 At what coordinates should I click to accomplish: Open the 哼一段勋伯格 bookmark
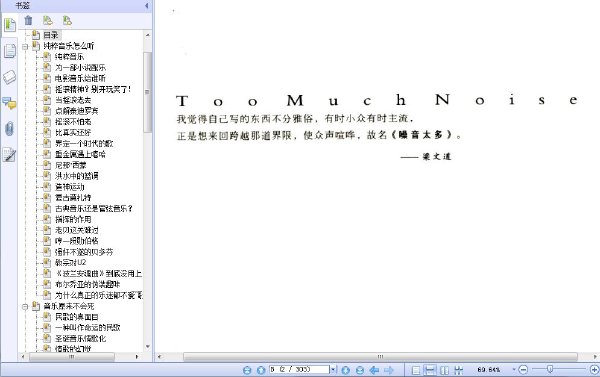pyautogui.click(x=77, y=241)
